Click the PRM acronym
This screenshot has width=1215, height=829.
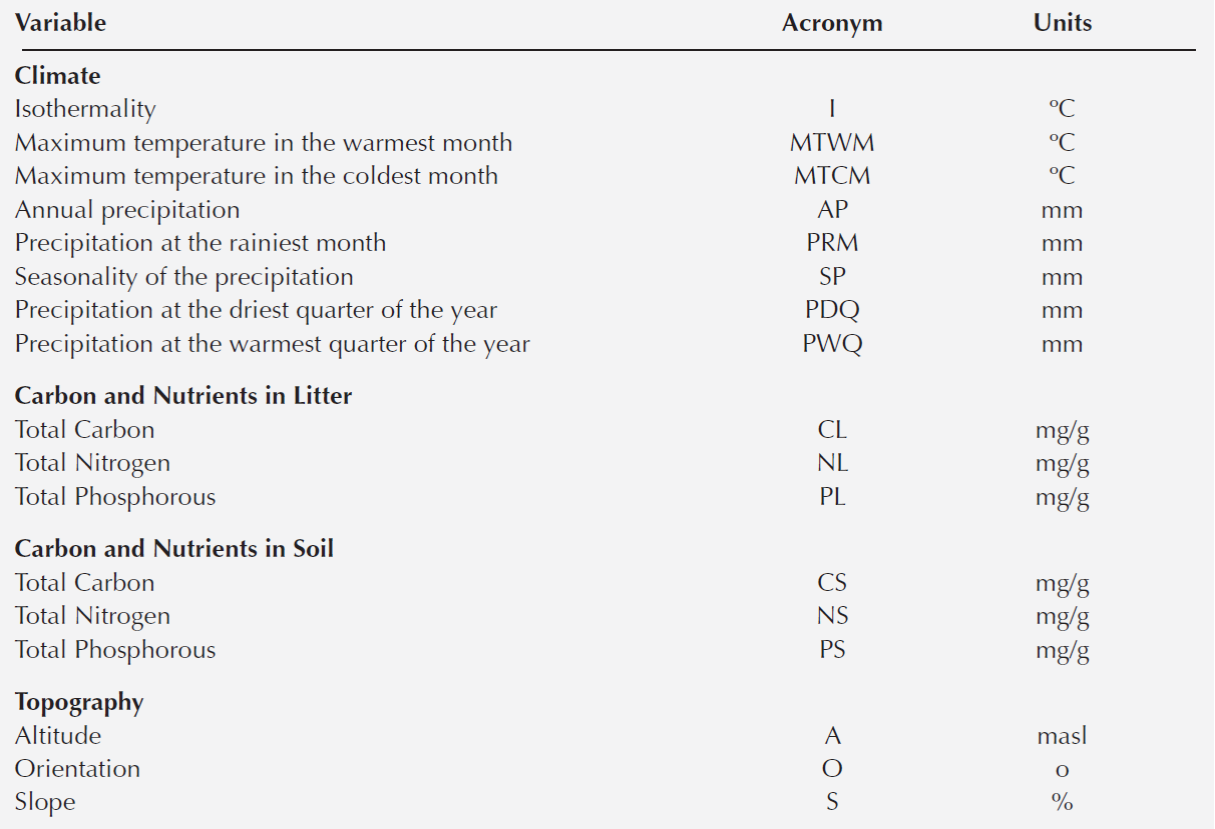coord(832,243)
